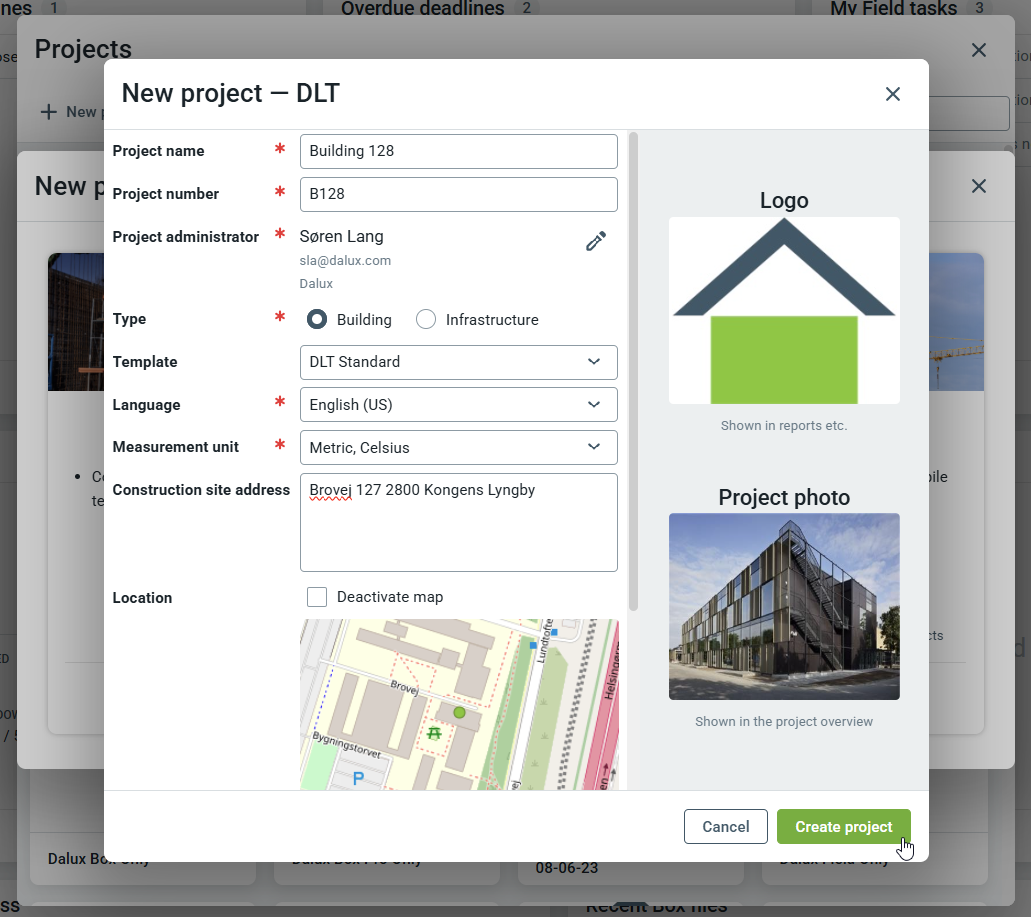Click the house logo image
The height and width of the screenshot is (917, 1031).
[784, 311]
